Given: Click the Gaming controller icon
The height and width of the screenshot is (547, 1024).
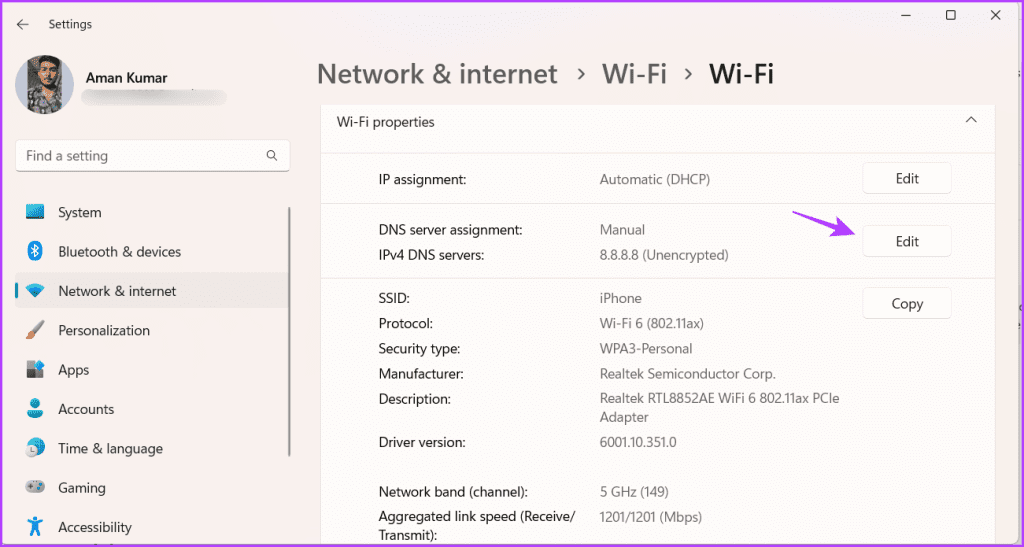Looking at the screenshot, I should tap(35, 488).
